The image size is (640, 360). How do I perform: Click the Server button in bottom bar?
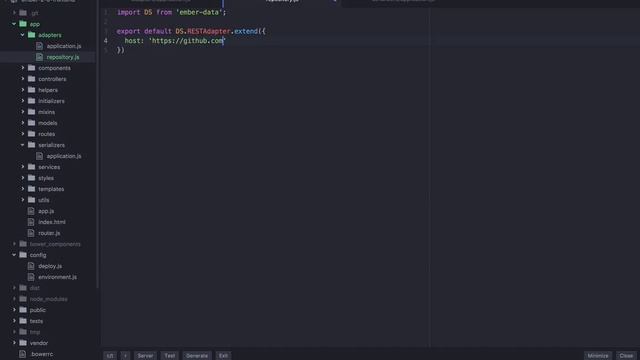tap(145, 356)
